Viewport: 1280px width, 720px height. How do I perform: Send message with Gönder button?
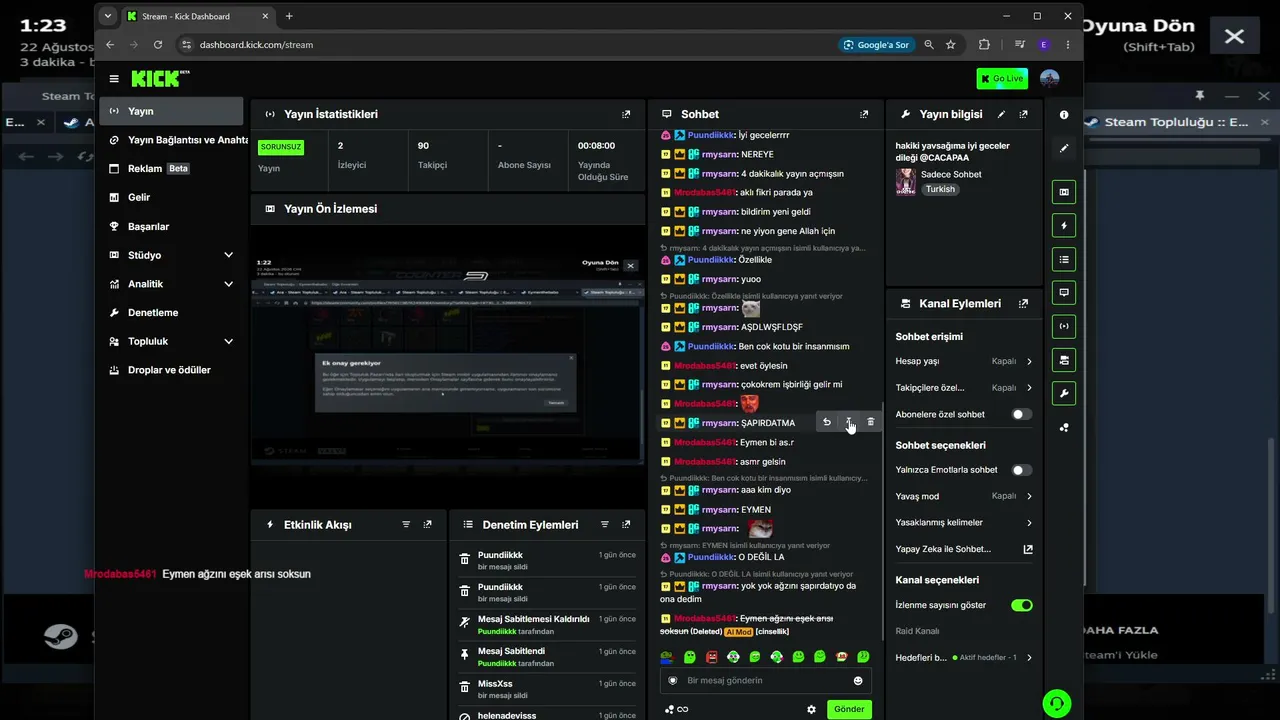(x=849, y=710)
